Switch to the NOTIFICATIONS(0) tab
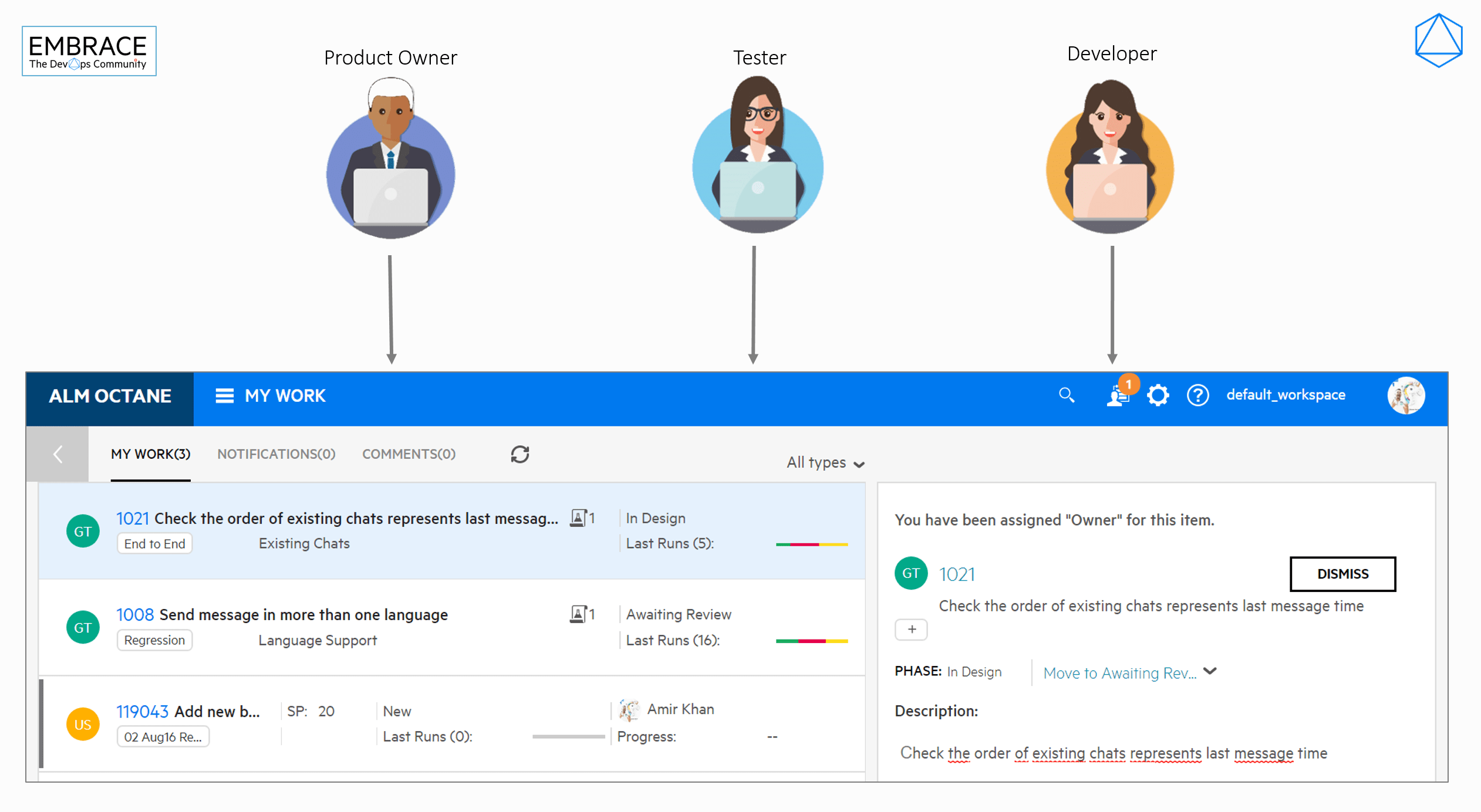This screenshot has width=1481, height=812. (276, 454)
